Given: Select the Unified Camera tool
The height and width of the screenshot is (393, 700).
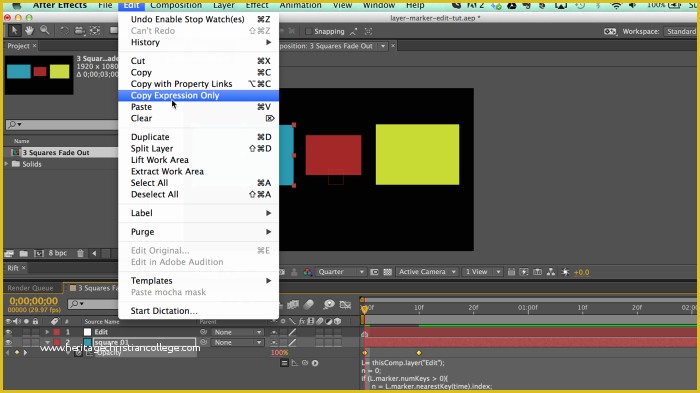Looking at the screenshot, I should [79, 30].
